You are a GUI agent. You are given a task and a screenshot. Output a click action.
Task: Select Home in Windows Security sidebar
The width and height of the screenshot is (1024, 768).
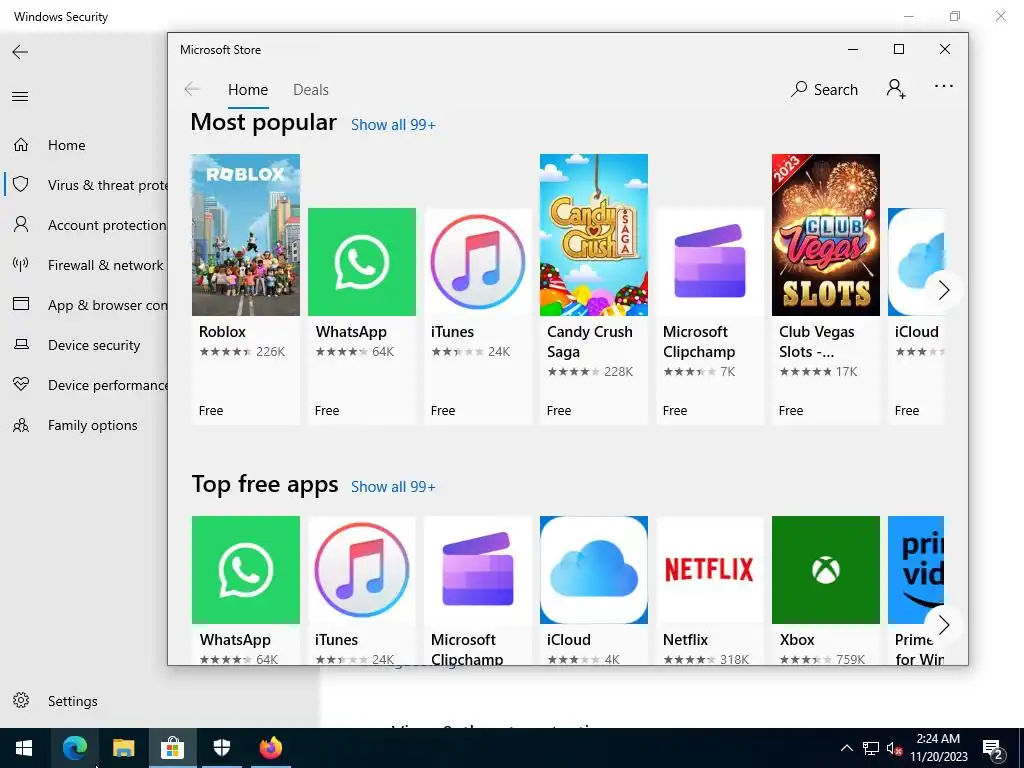click(85, 145)
